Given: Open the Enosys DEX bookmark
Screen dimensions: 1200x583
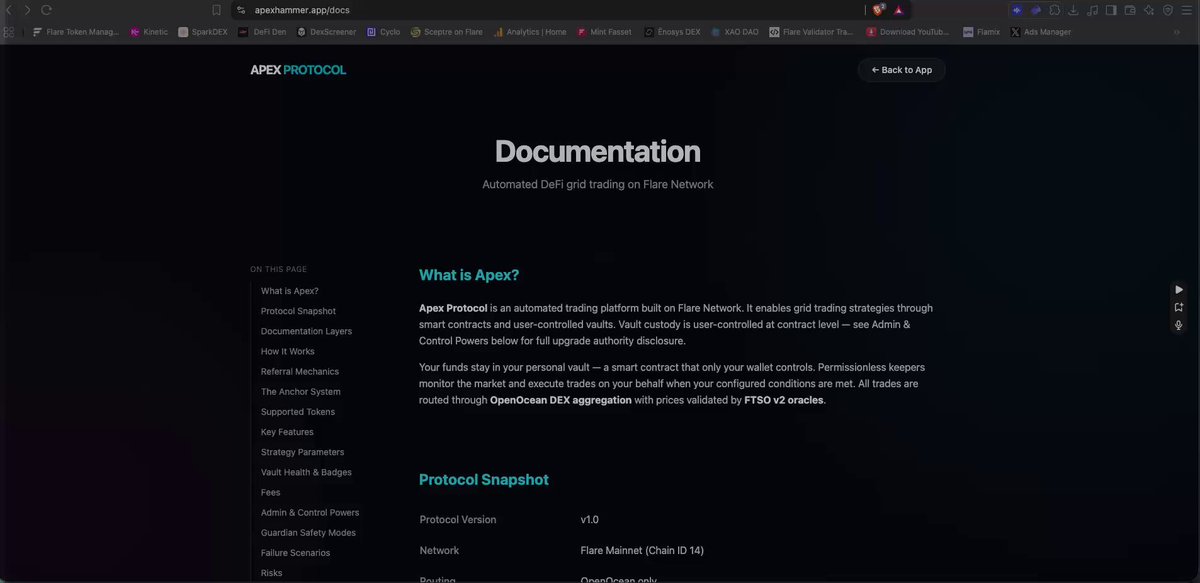Looking at the screenshot, I should (672, 32).
